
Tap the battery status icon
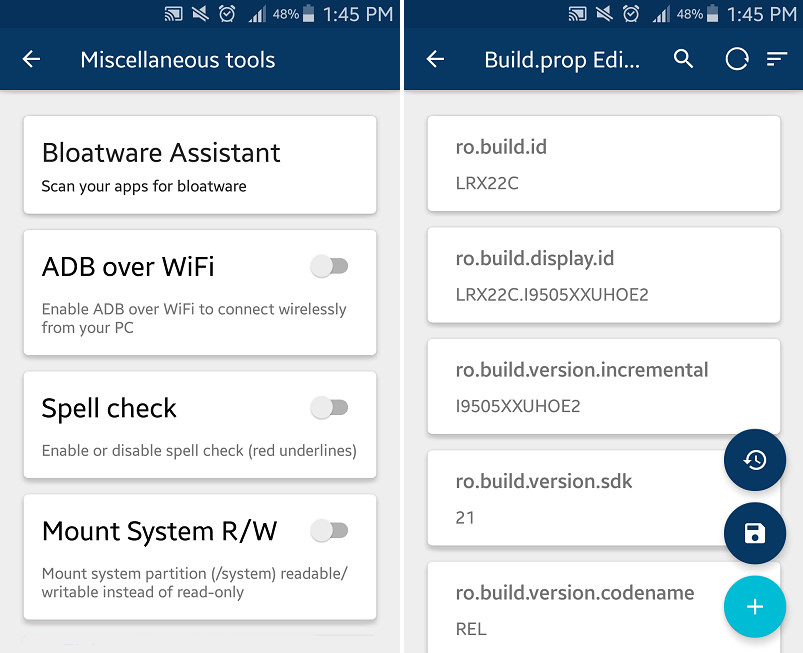coord(309,14)
